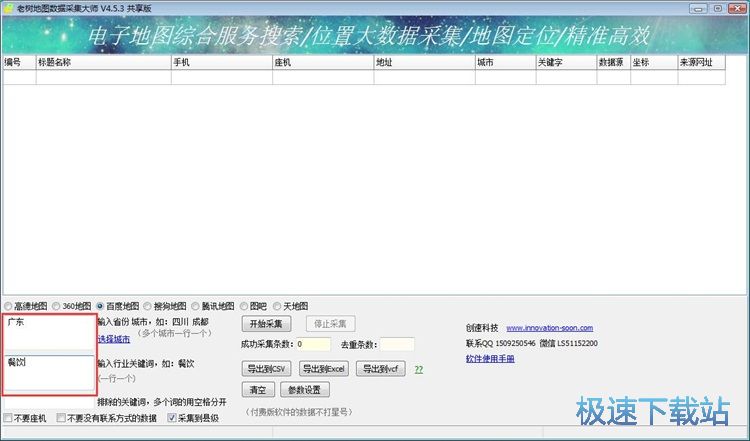Click the 来源网址 column header
This screenshot has width=750, height=441.
click(701, 62)
